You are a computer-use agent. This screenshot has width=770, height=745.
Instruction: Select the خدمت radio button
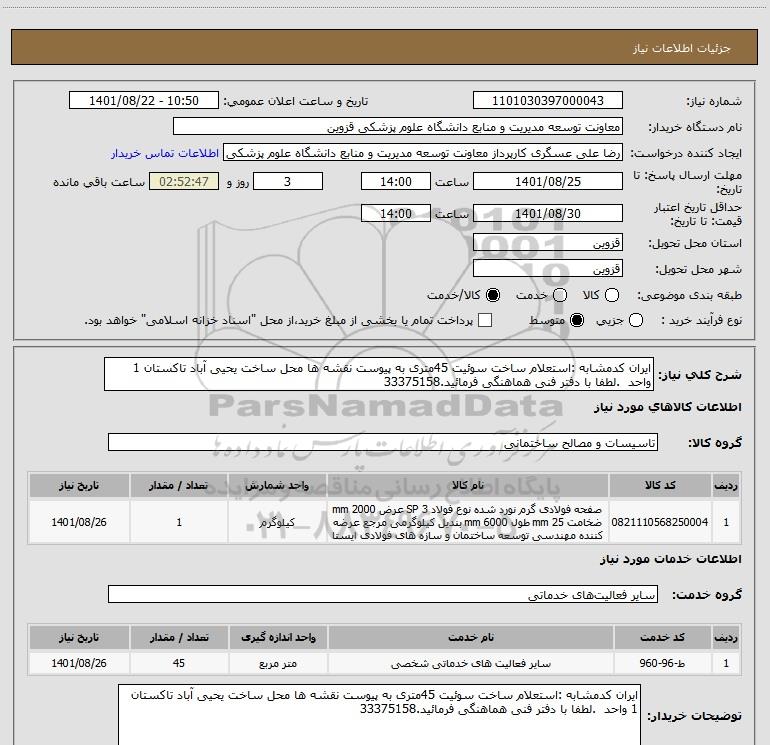pos(560,295)
